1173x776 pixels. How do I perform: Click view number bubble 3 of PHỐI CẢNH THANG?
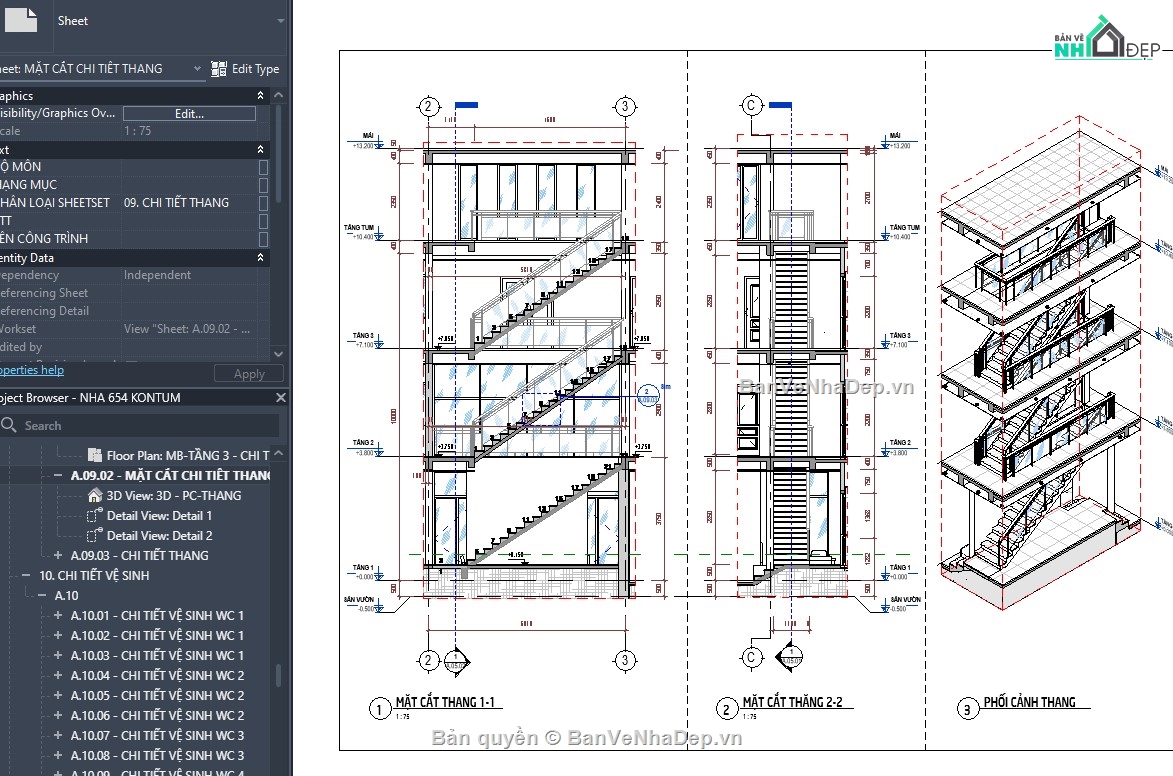967,708
